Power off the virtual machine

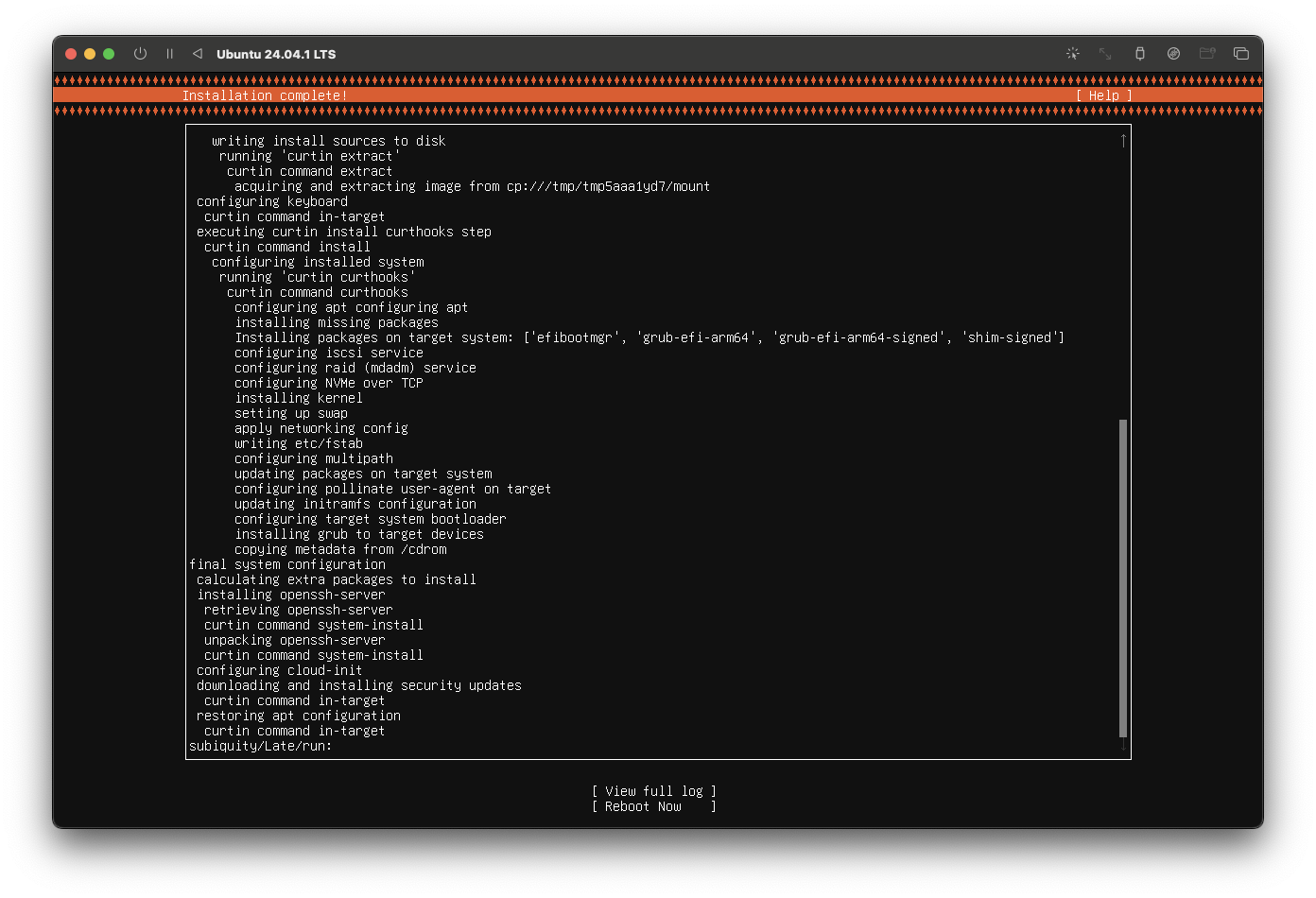(140, 54)
